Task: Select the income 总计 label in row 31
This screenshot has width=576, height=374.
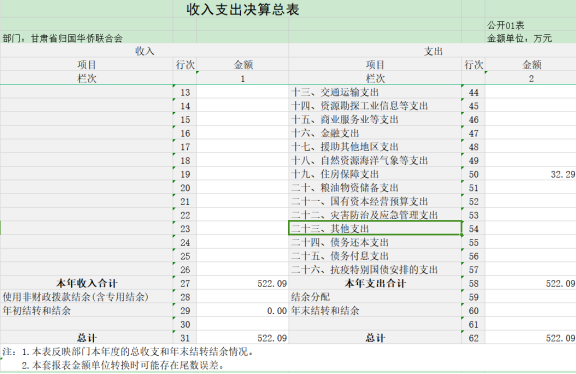Action: coord(86,338)
